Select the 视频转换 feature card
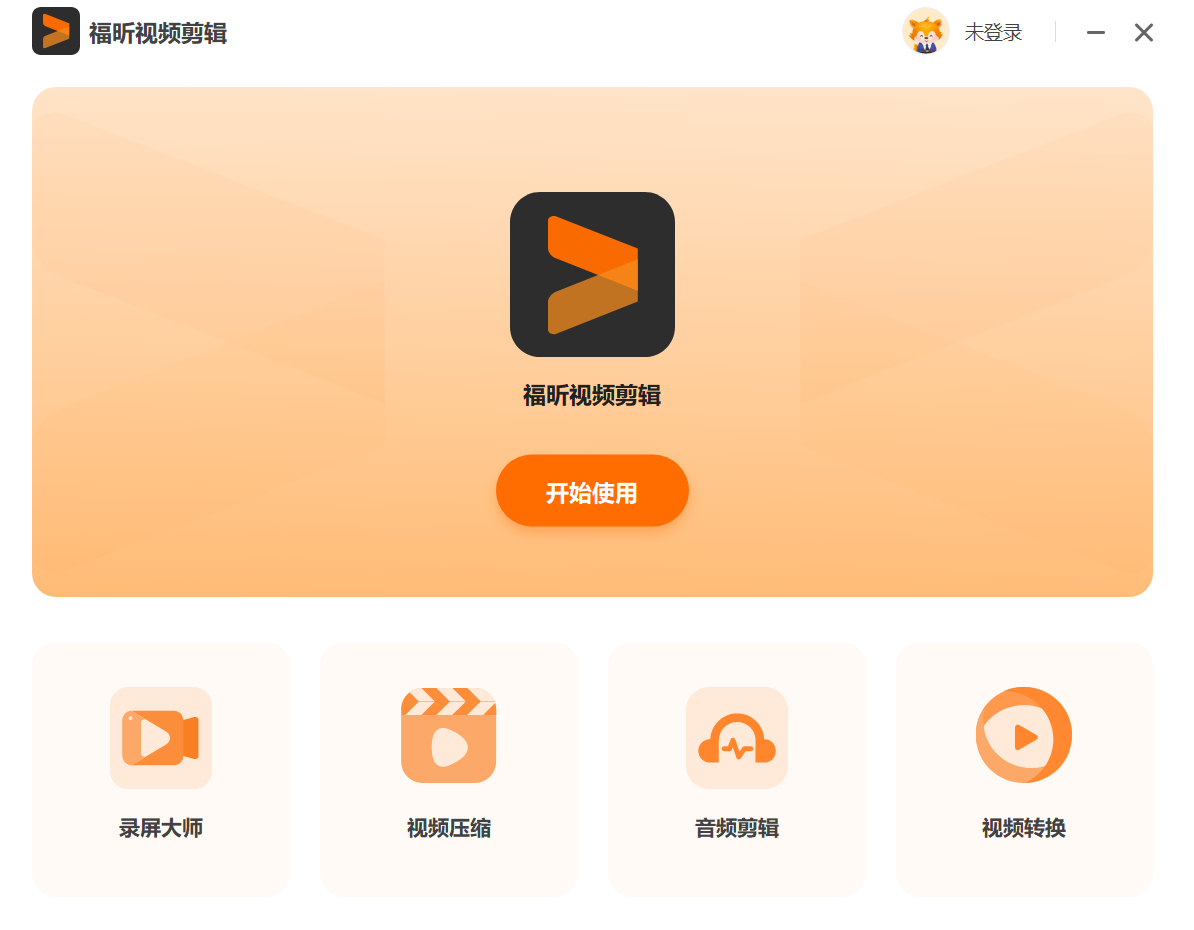The image size is (1194, 930). click(1024, 770)
